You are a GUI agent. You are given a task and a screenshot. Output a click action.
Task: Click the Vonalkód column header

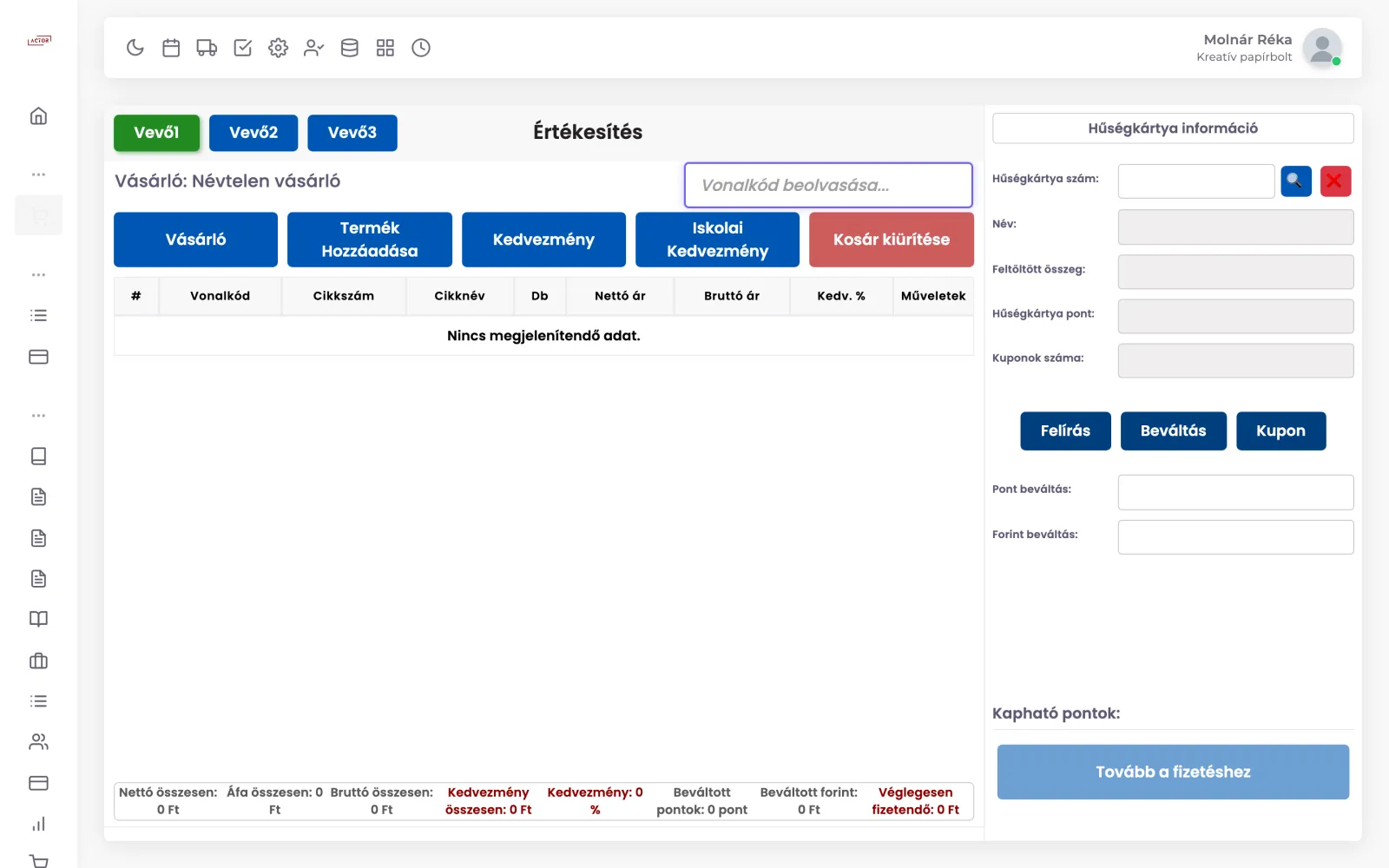point(220,296)
